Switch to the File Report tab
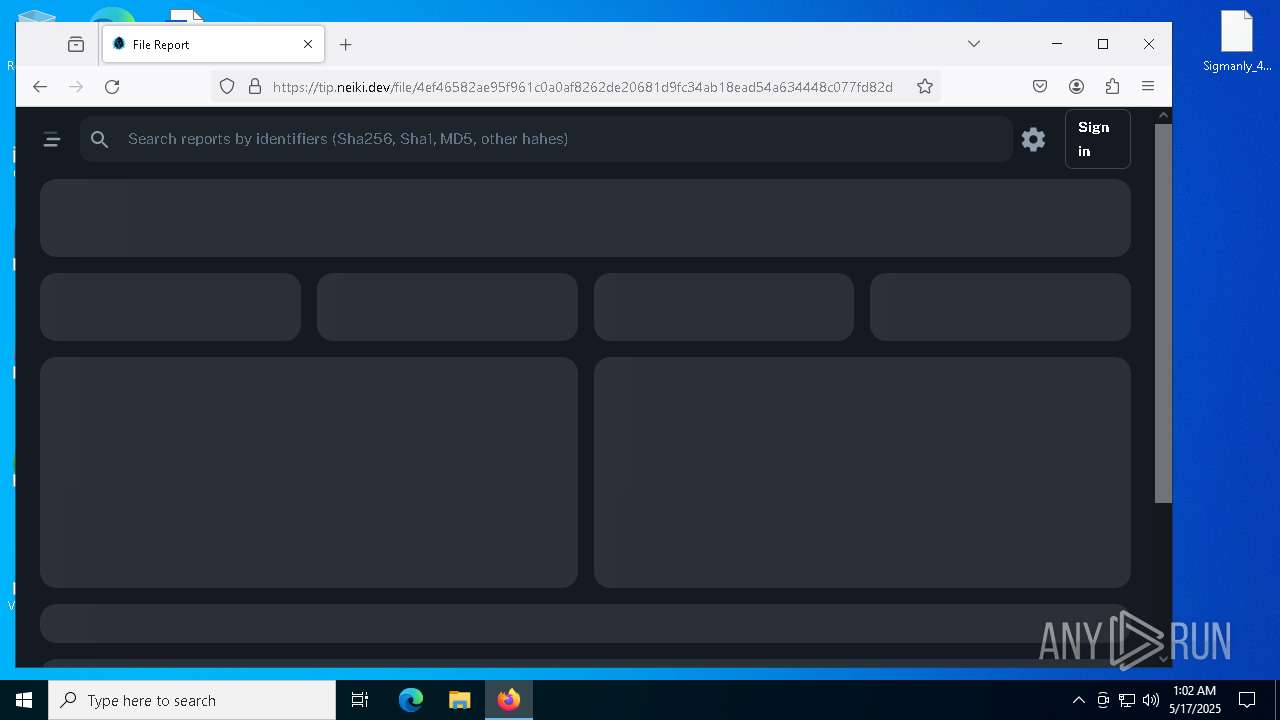The height and width of the screenshot is (720, 1280). [213, 44]
